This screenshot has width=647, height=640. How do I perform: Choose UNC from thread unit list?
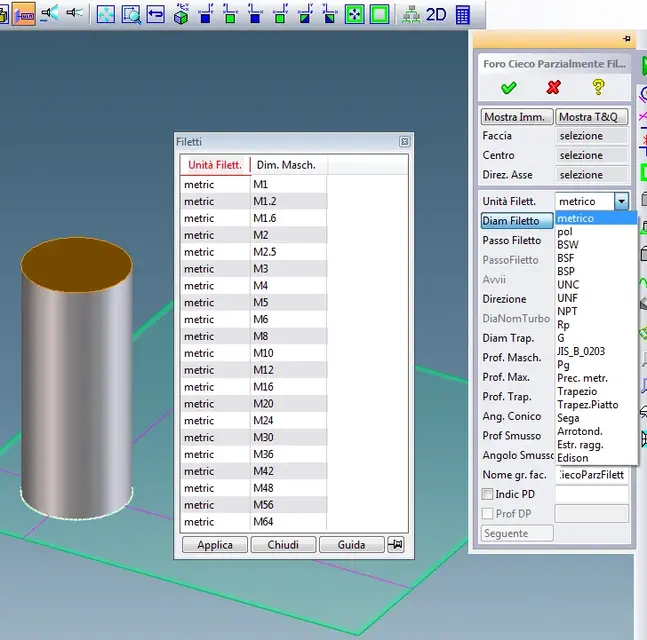click(x=568, y=285)
